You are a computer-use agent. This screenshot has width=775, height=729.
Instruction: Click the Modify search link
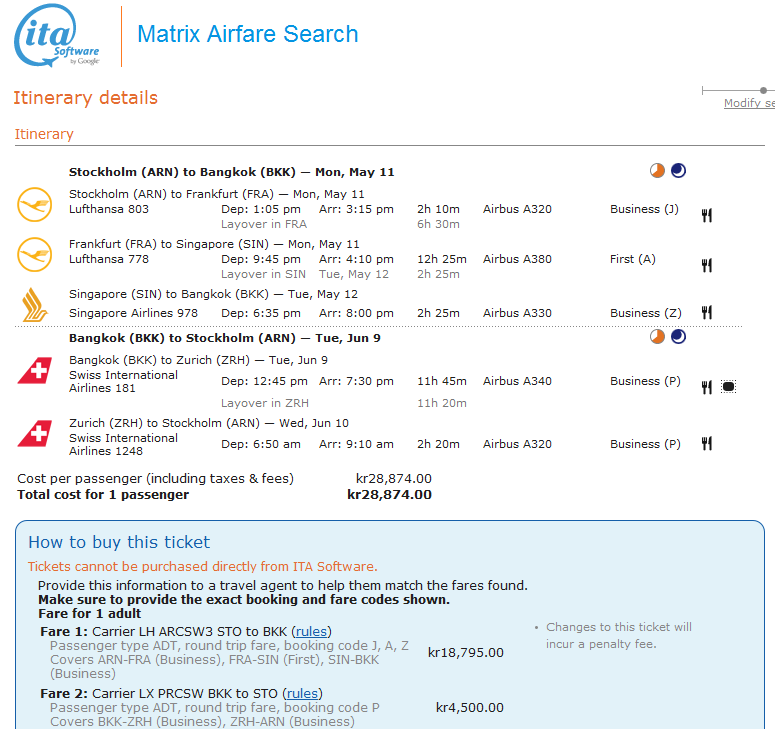coord(749,103)
